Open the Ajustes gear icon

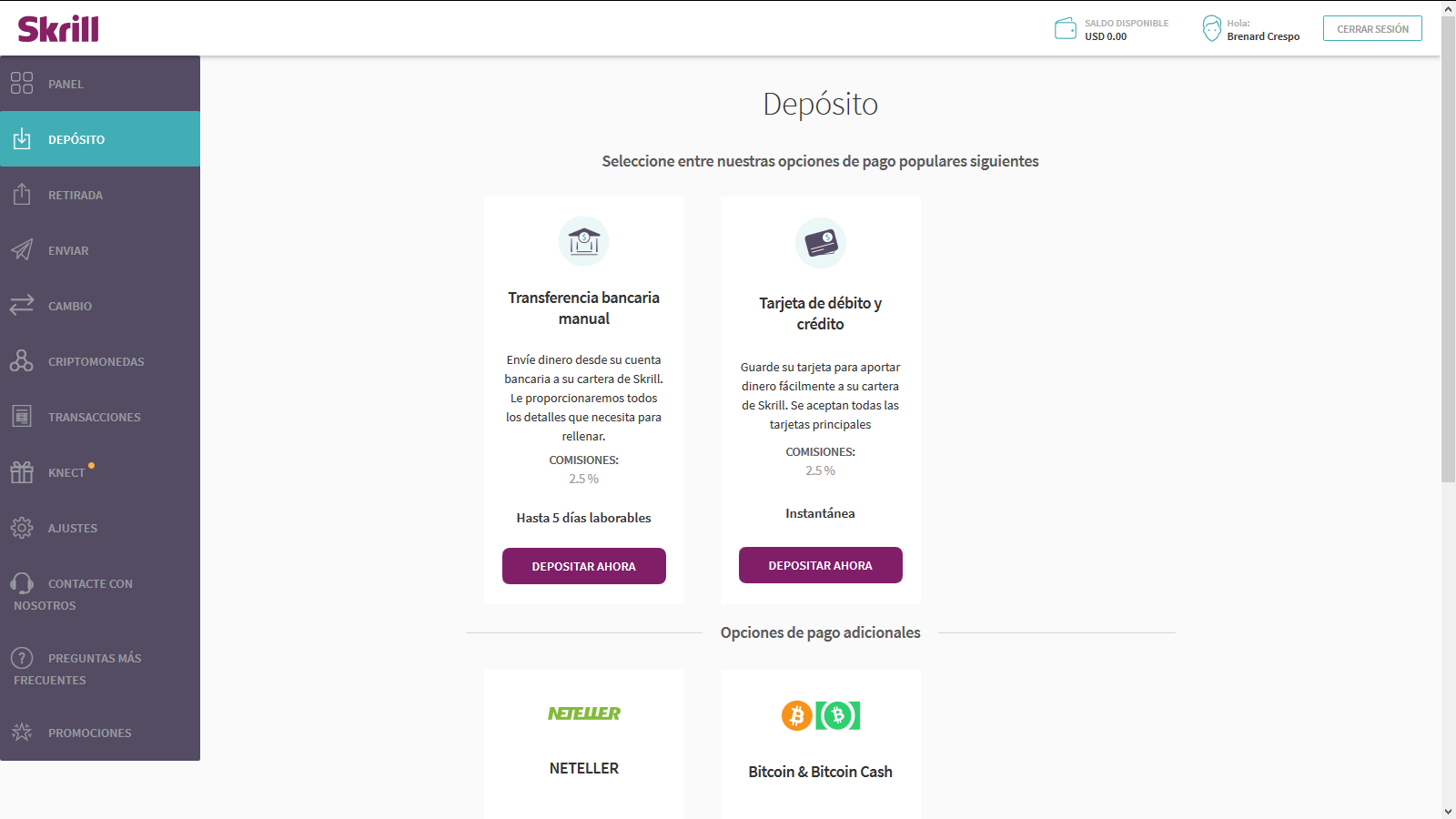[22, 527]
